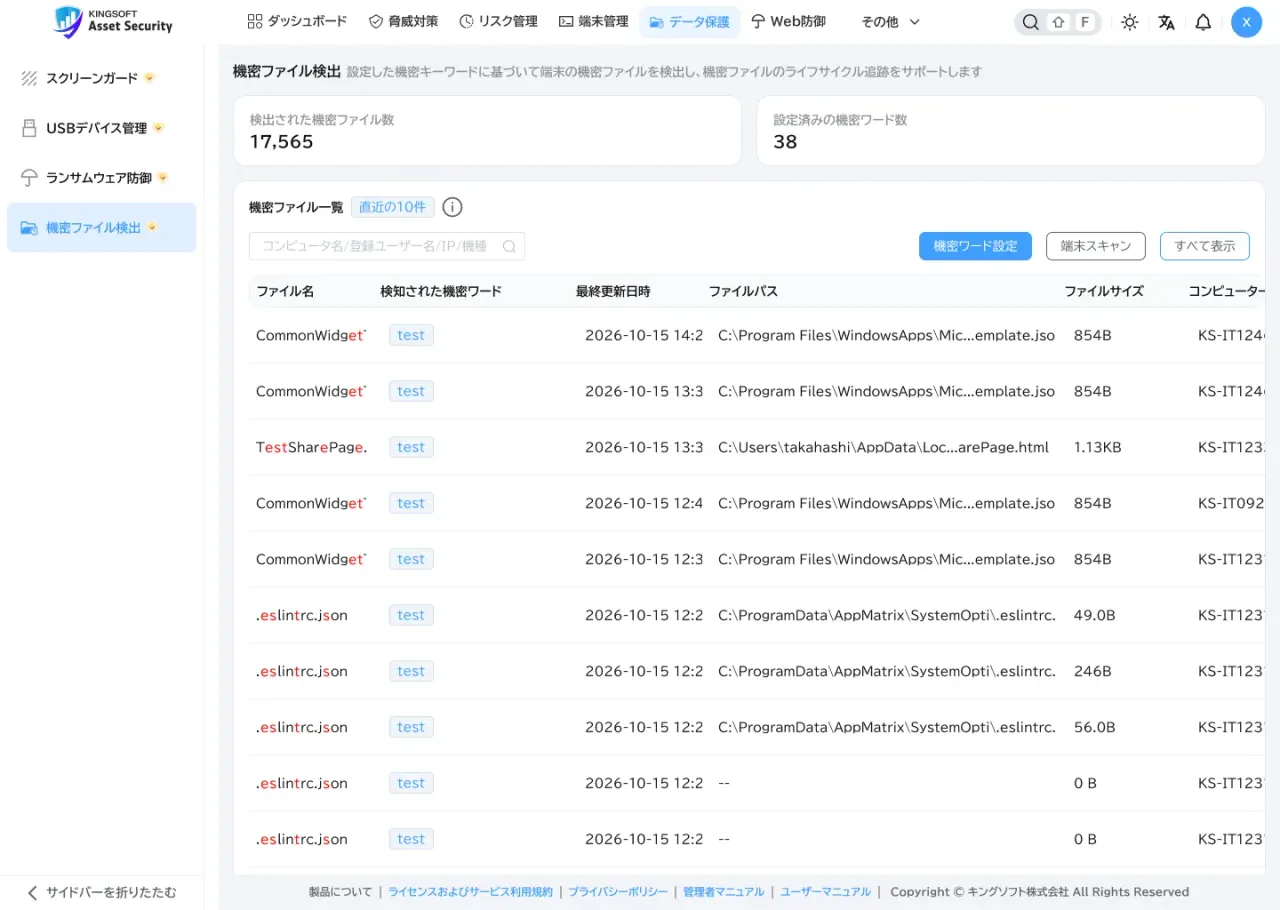Go to 脅威対策 tab
Viewport: 1280px width, 910px height.
(403, 21)
